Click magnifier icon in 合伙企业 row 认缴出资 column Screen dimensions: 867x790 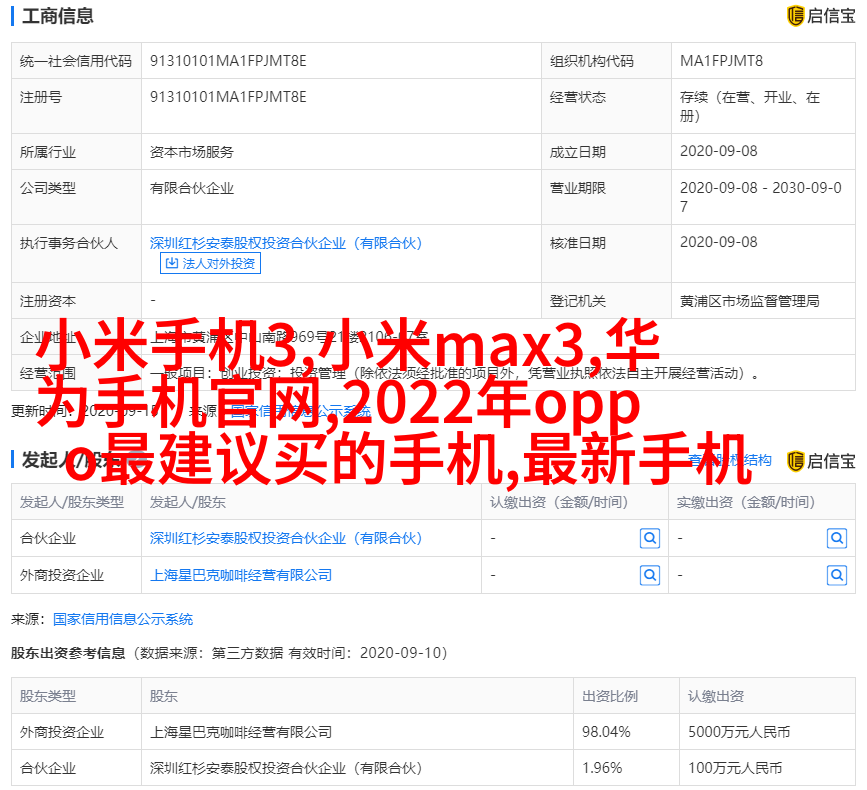[x=650, y=538]
